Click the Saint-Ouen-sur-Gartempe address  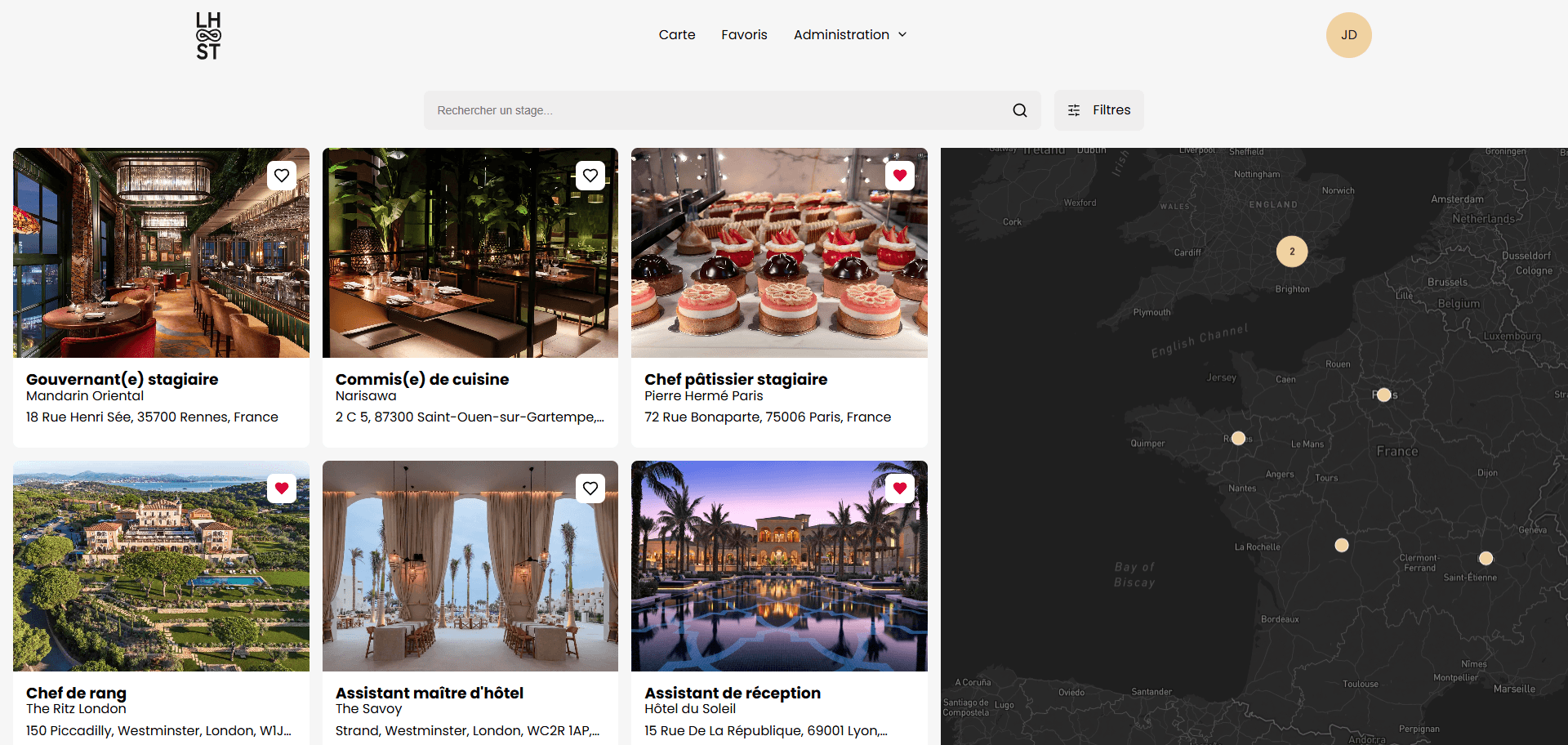(x=470, y=417)
